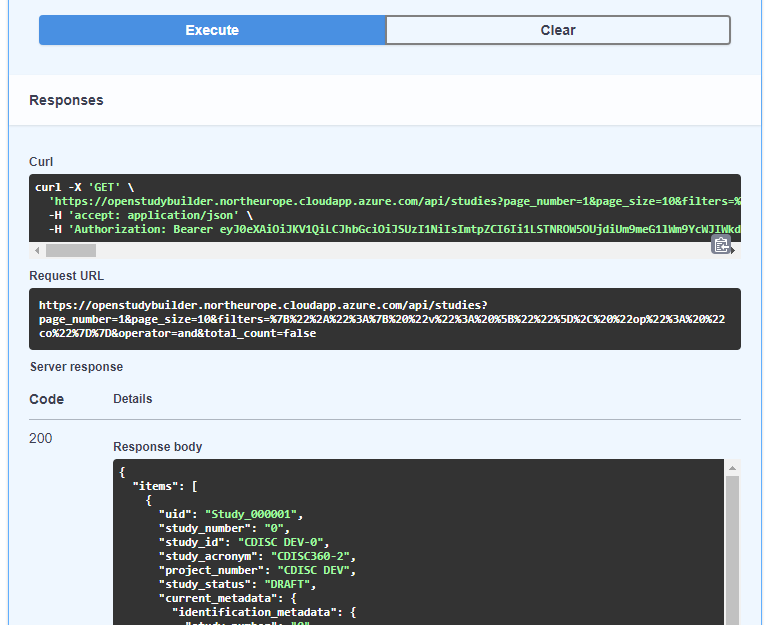The height and width of the screenshot is (625, 769).
Task: Click the right arrow of curl scrollbar
Action: coord(733,251)
